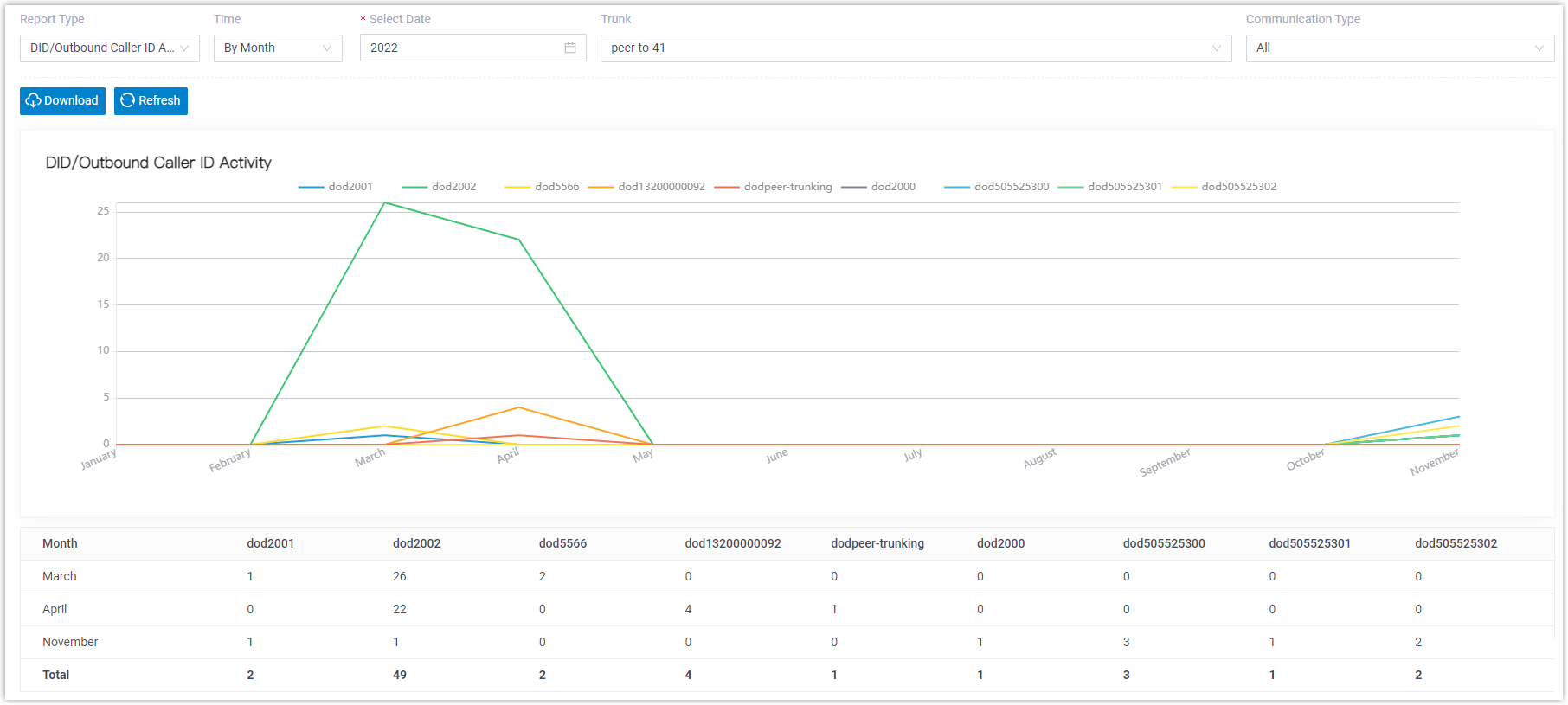Click the calendar icon in Select Date
Image resolution: width=1568 pixels, height=705 pixels.
coord(569,48)
